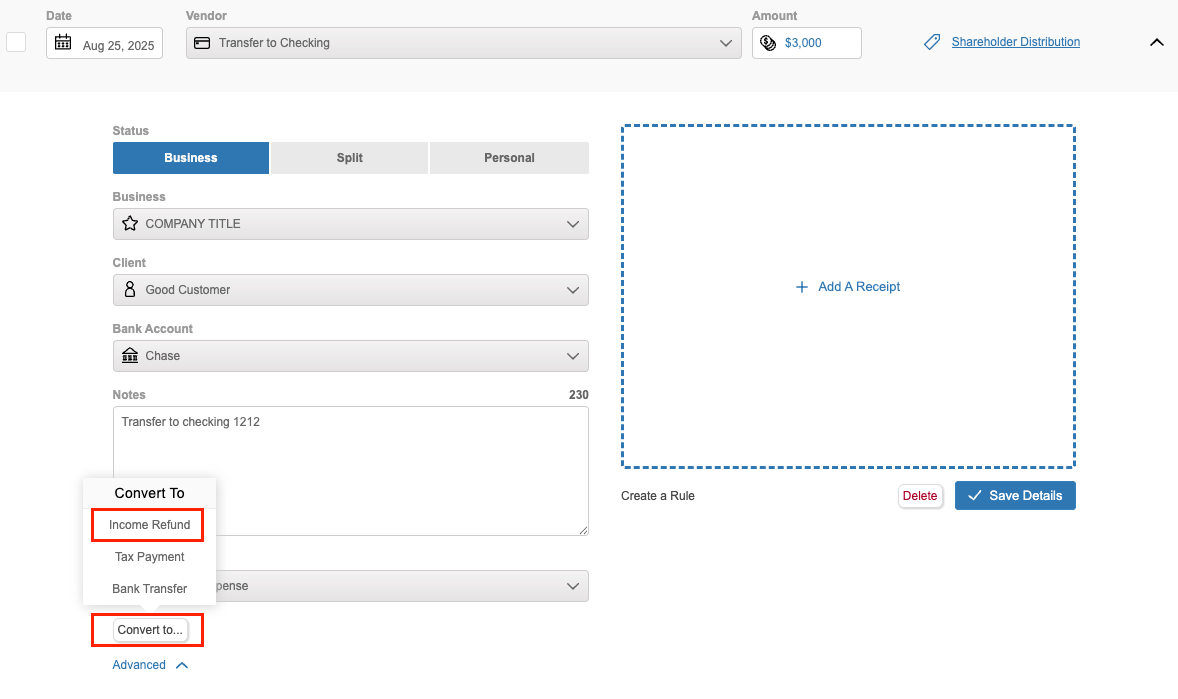Collapse the transaction details with top chevron
1178x699 pixels.
(x=1156, y=43)
